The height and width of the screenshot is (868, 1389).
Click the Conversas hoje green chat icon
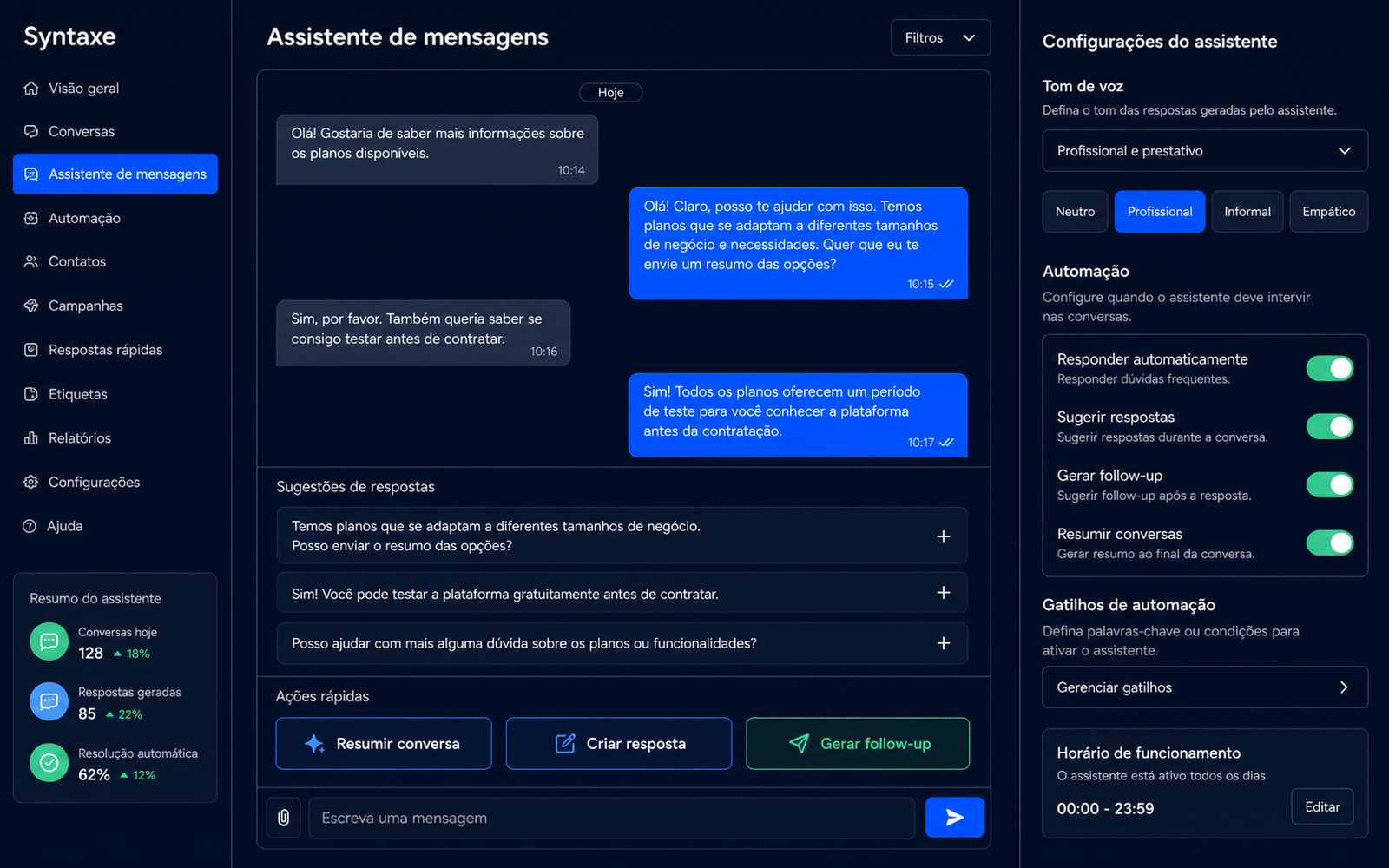49,642
